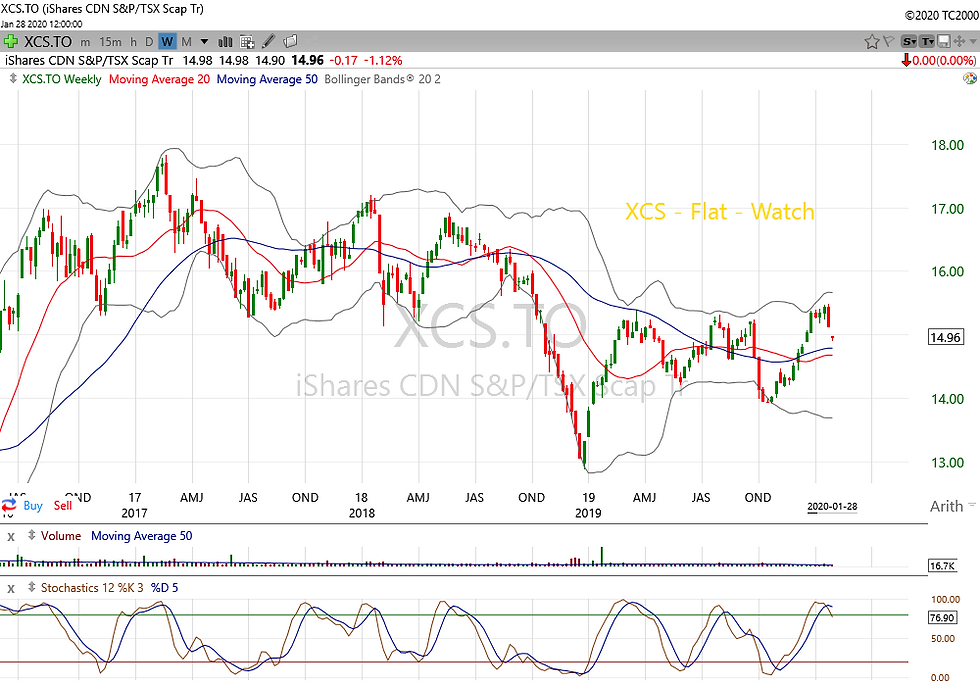Click the Volume indicator label
Screen dimensions: 980x686
pos(61,535)
